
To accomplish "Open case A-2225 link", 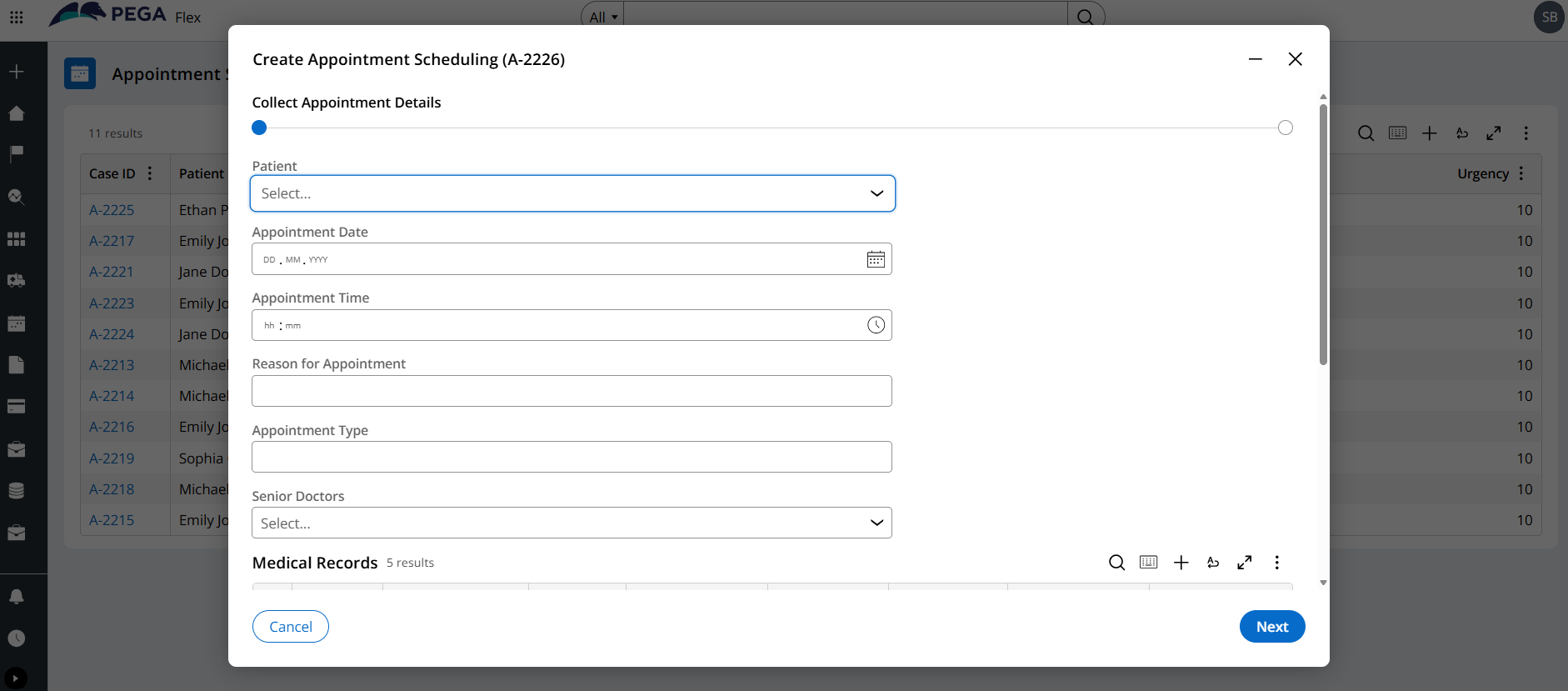I will [x=112, y=210].
